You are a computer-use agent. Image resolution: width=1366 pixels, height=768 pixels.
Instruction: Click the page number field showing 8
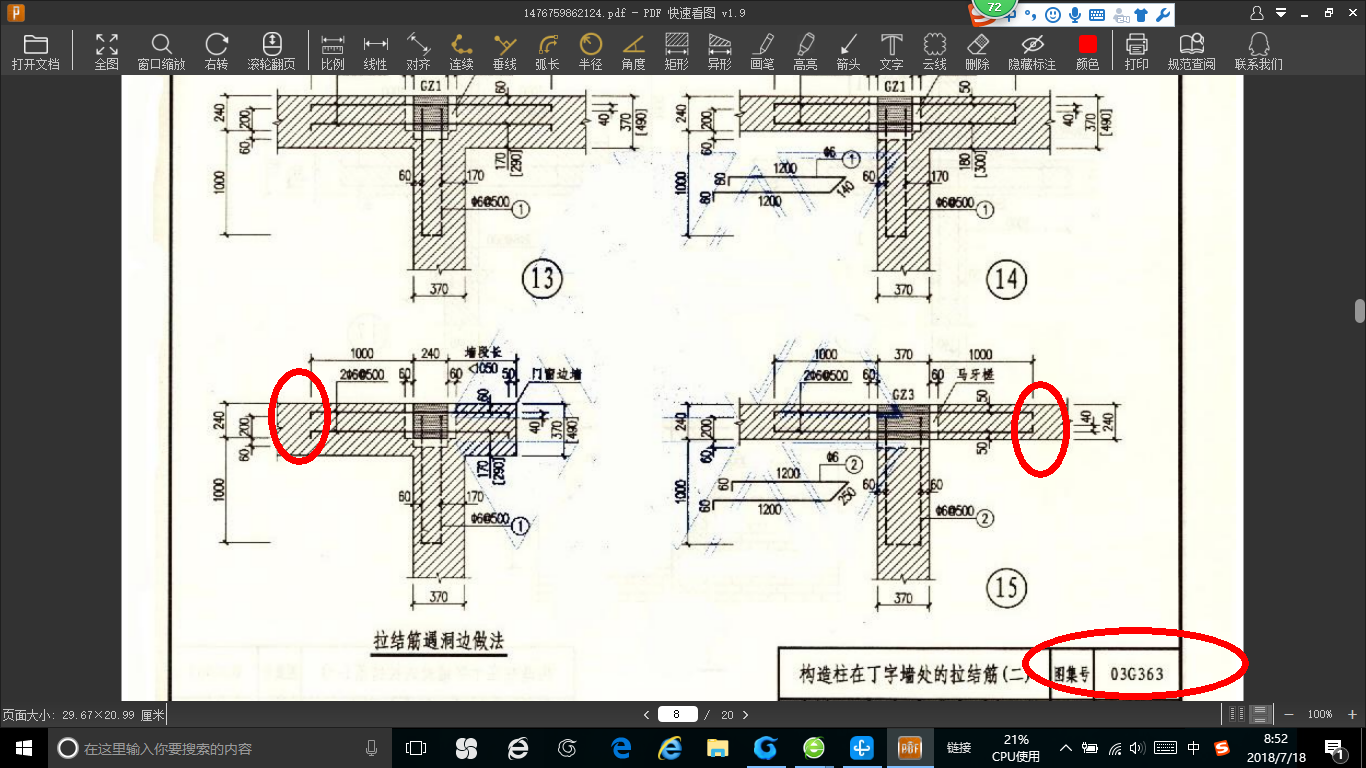(677, 714)
